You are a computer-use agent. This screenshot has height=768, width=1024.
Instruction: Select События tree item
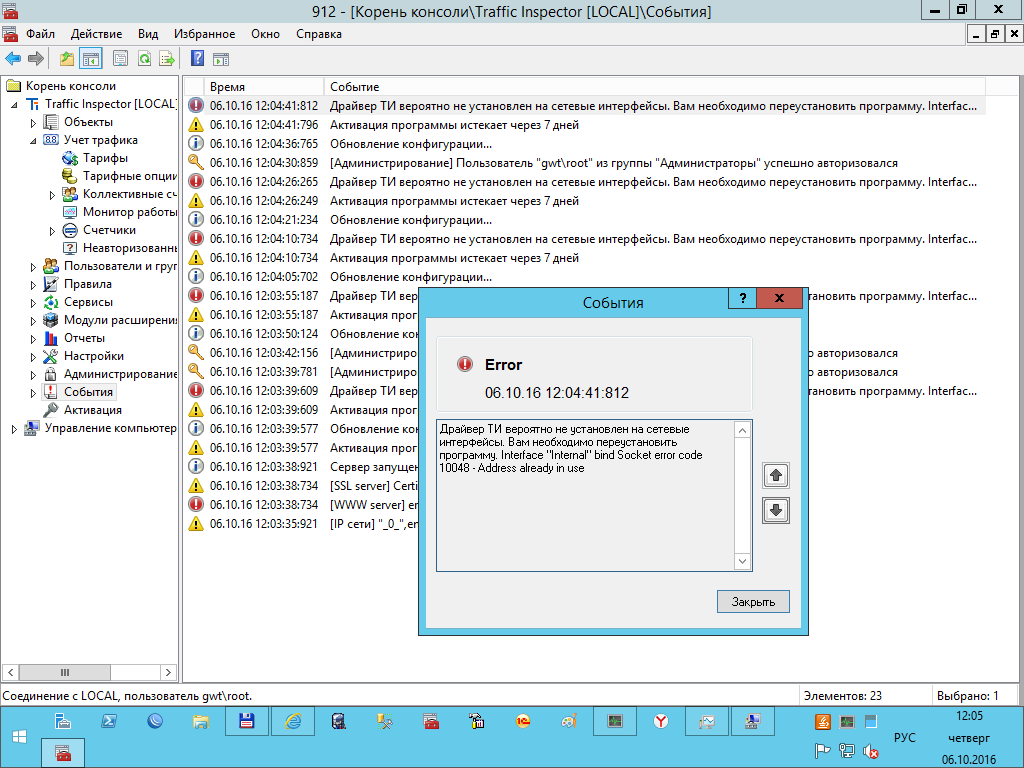pos(88,392)
